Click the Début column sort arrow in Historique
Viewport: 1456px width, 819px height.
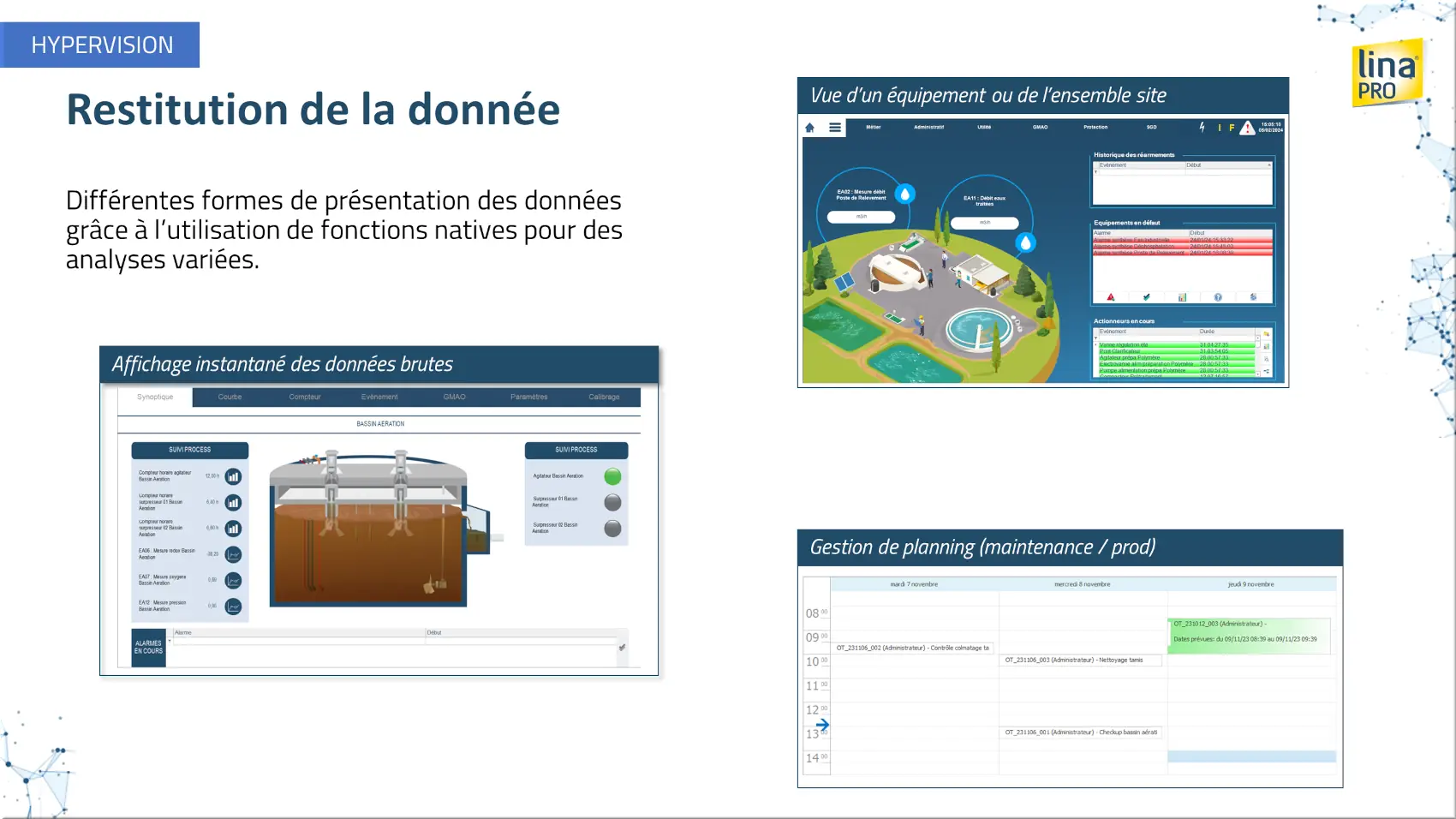tap(1269, 165)
